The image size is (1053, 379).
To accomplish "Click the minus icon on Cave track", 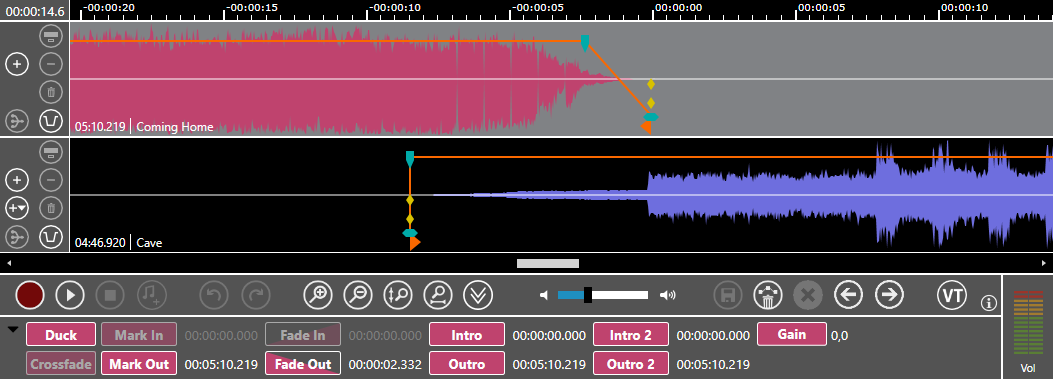I will tap(51, 180).
